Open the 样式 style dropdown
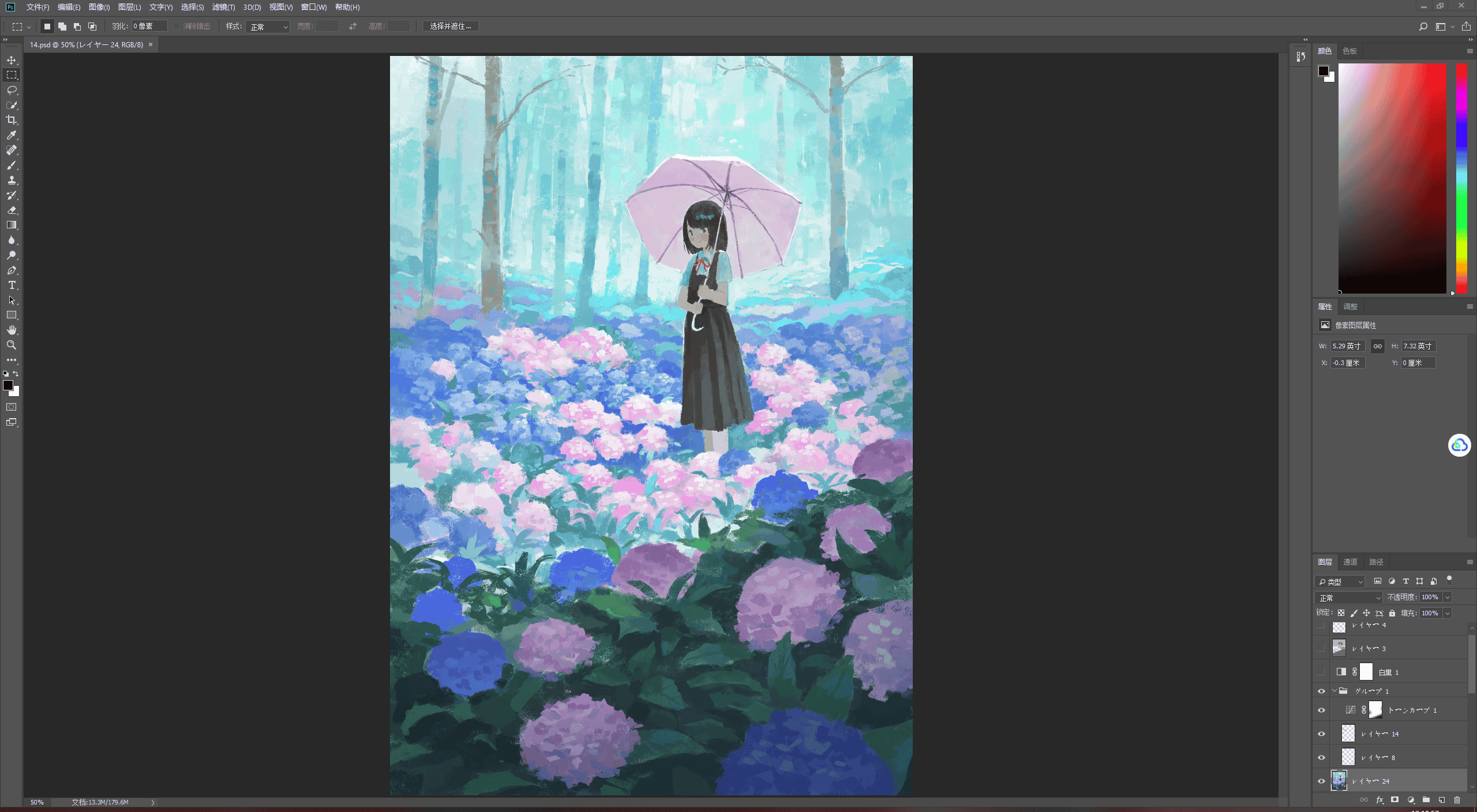 268,27
